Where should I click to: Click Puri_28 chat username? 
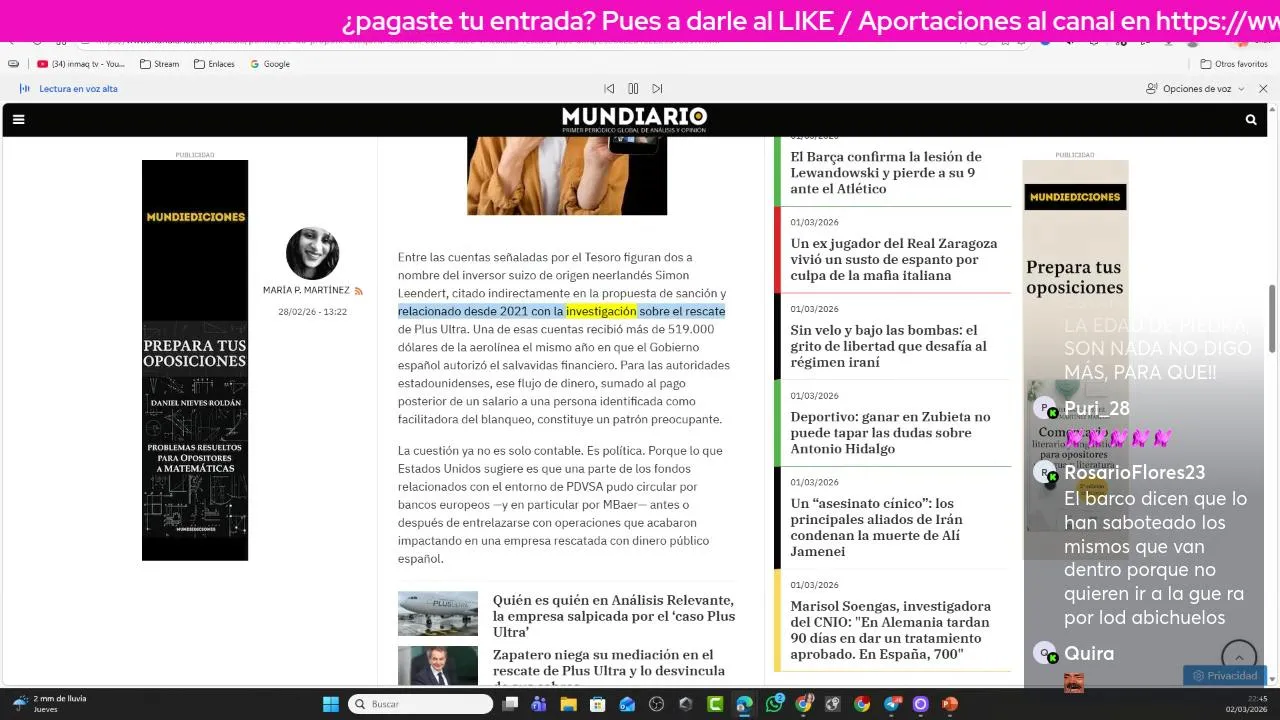[x=1097, y=408]
